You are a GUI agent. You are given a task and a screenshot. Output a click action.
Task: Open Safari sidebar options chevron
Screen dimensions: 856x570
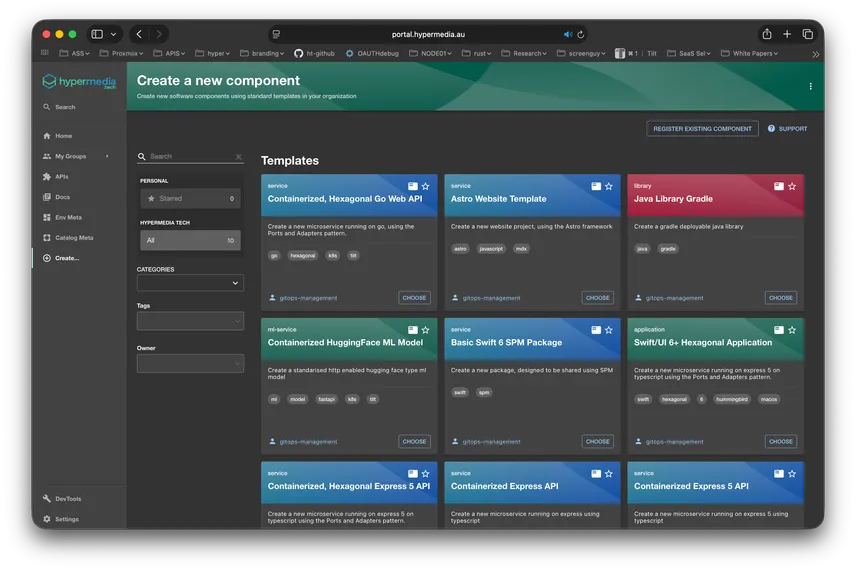pos(114,34)
